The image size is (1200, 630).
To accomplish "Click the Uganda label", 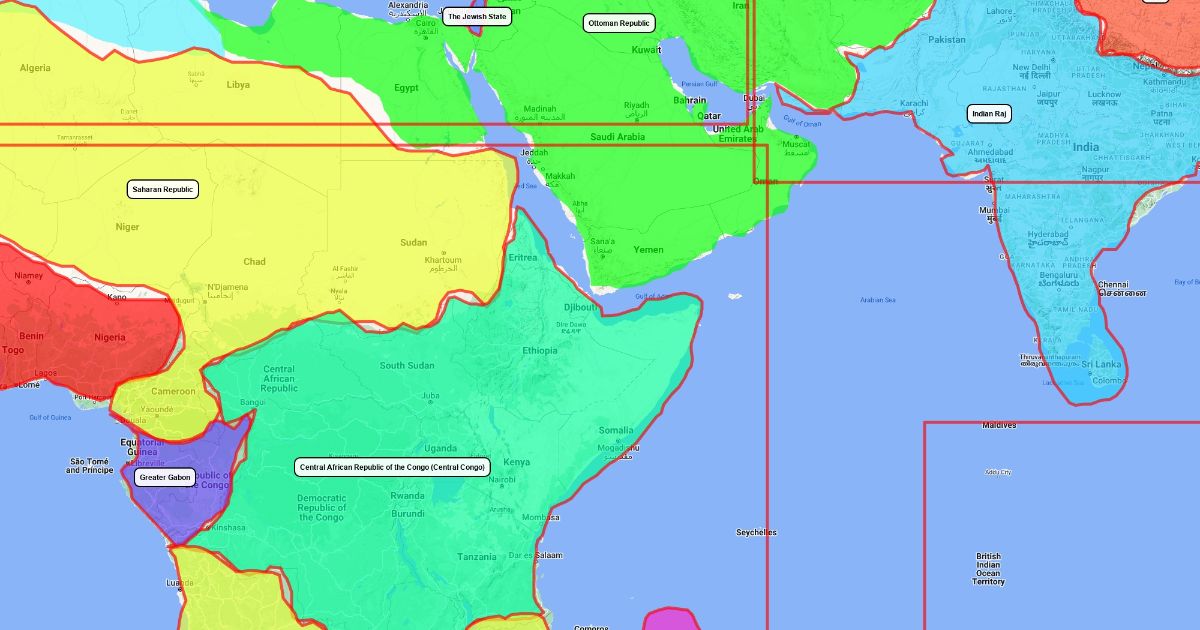I will tap(441, 448).
